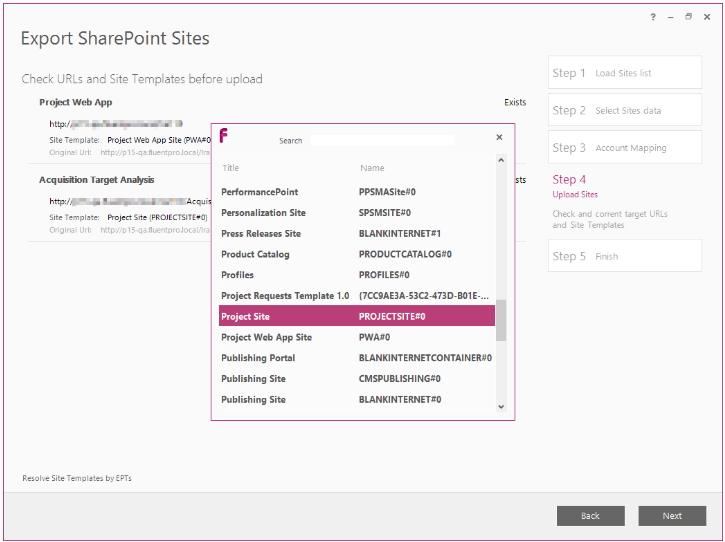Select Publishing Site with BLANKINTERNET#0
This screenshot has height=542, width=725.
[x=357, y=400]
